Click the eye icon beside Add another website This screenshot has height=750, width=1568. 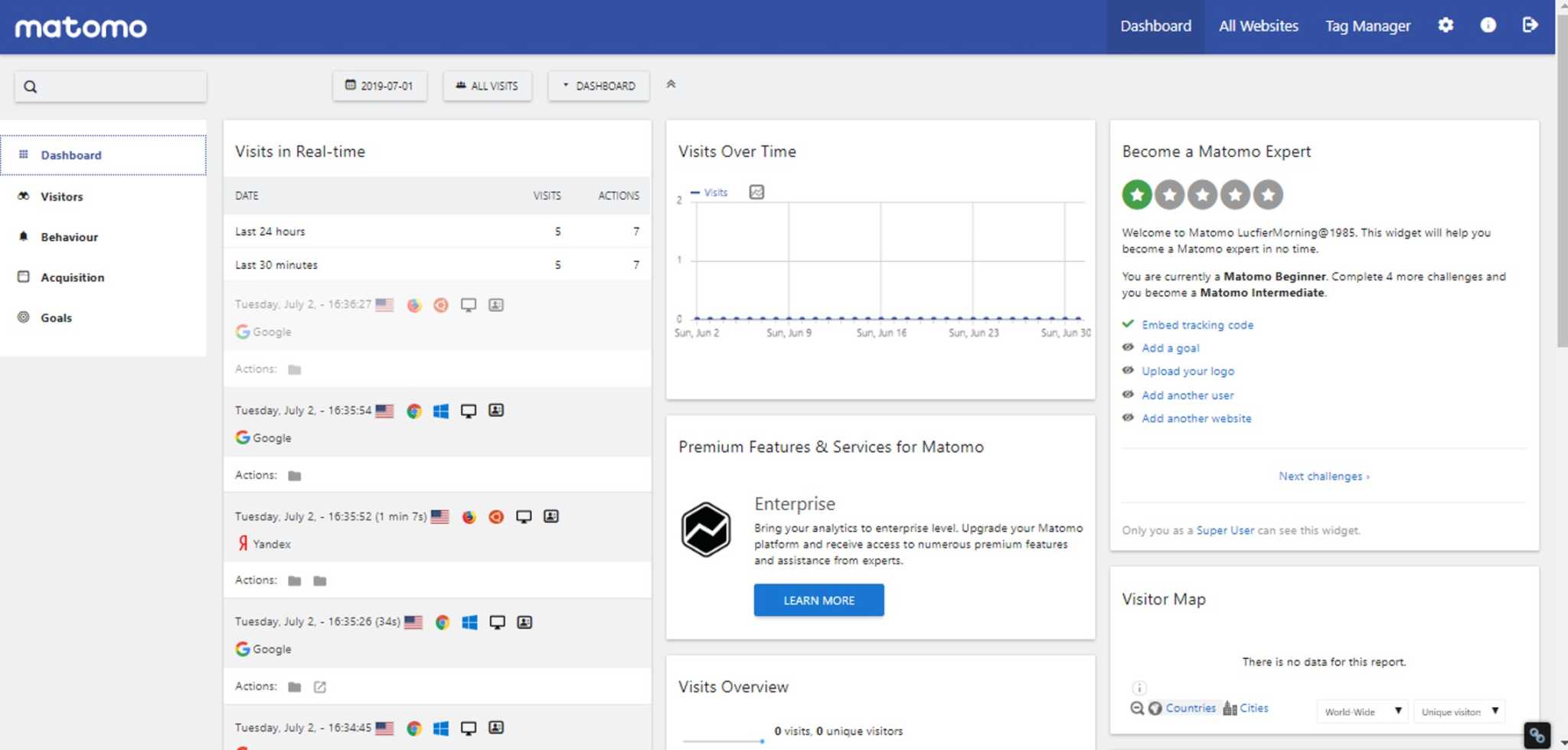1128,418
